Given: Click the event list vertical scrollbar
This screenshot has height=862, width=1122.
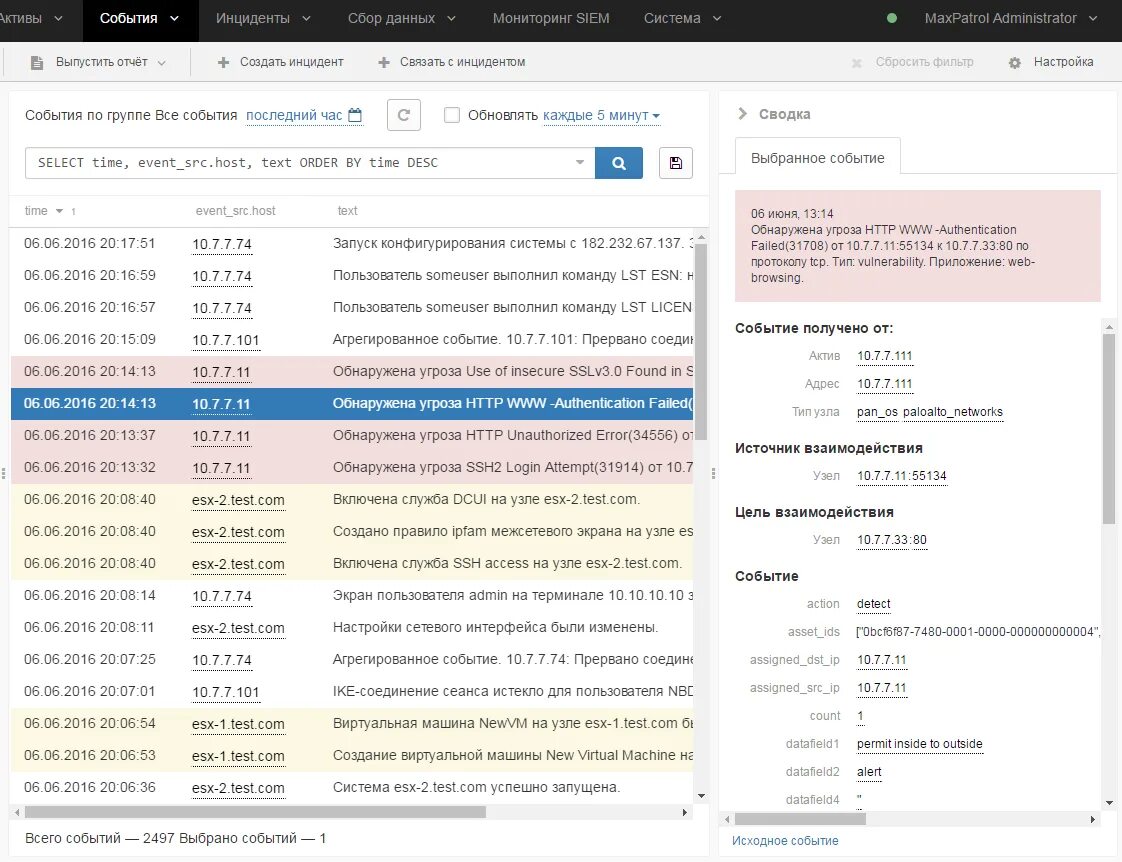Looking at the screenshot, I should [x=701, y=341].
